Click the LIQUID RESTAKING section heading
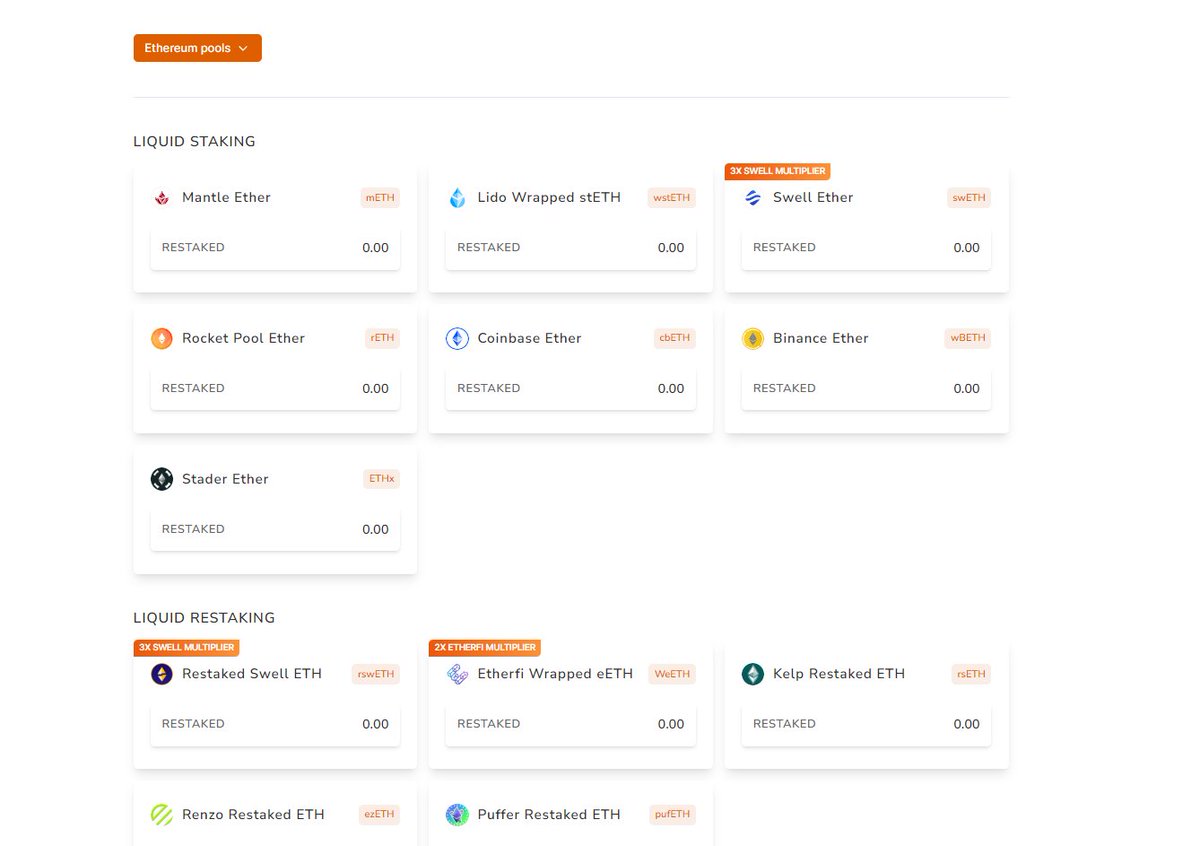 (204, 618)
